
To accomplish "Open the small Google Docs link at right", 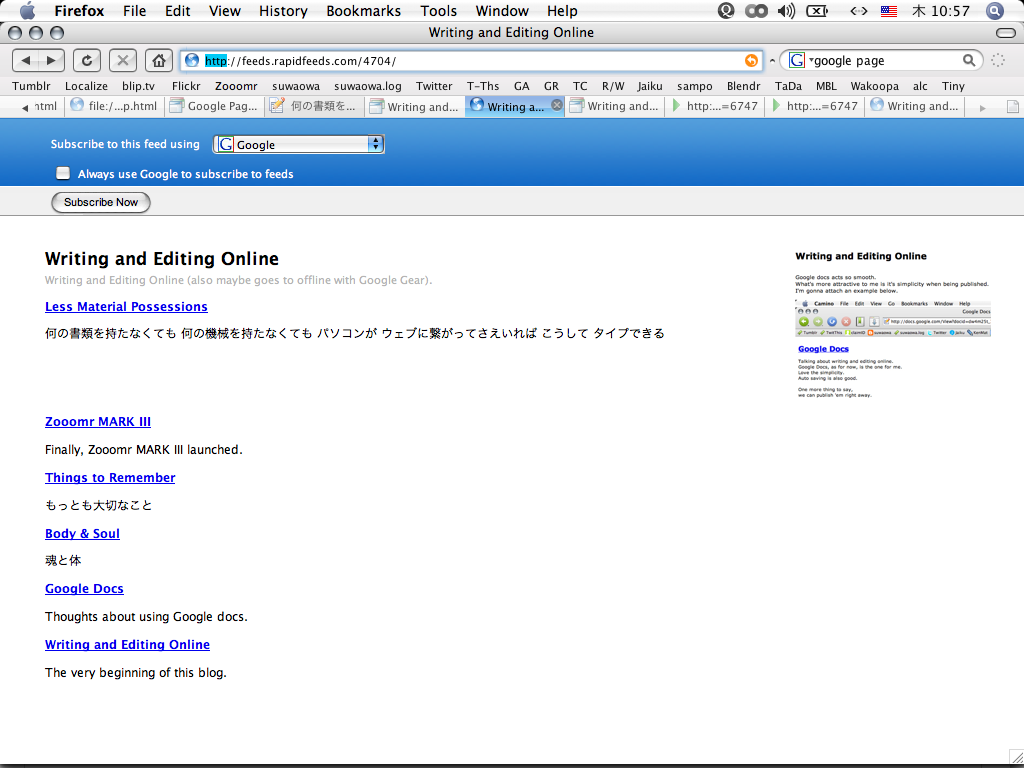I will pyautogui.click(x=823, y=349).
